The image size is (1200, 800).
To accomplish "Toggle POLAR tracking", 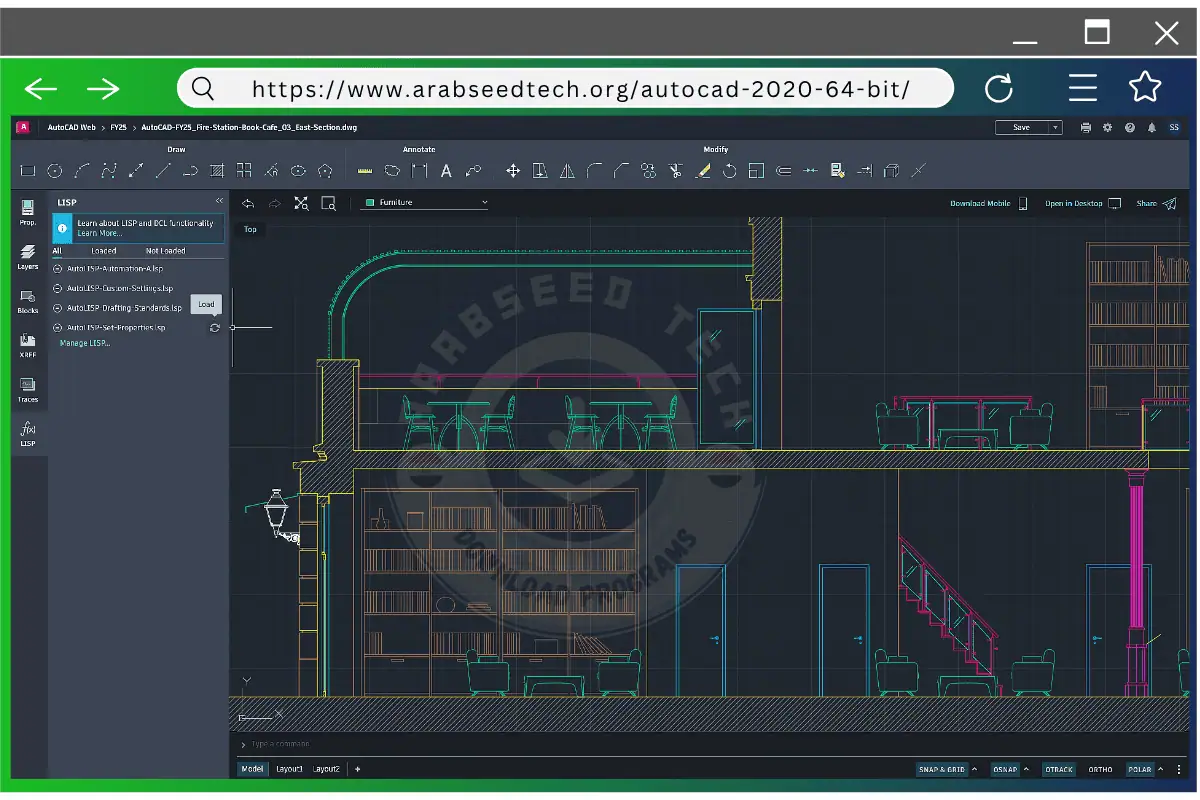I will [x=1139, y=769].
